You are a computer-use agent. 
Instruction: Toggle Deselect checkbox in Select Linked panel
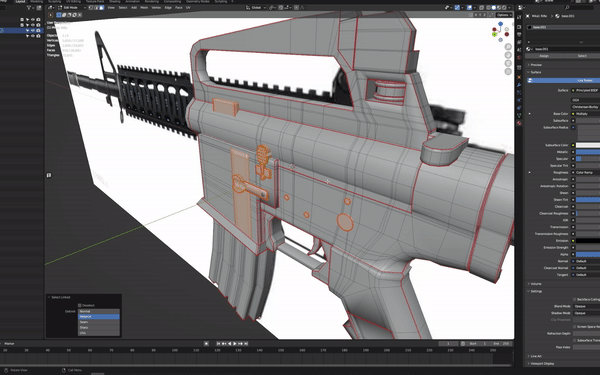click(80, 305)
